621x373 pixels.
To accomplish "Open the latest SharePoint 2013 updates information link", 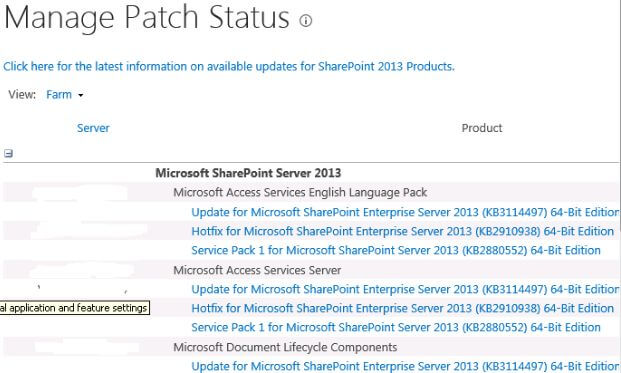I will point(229,66).
